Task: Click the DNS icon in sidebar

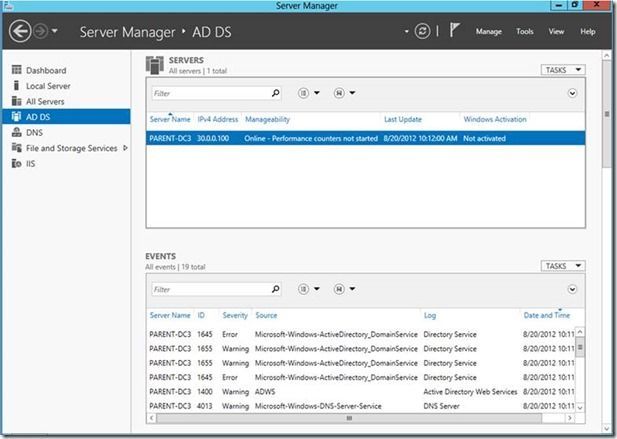Action: click(17, 132)
